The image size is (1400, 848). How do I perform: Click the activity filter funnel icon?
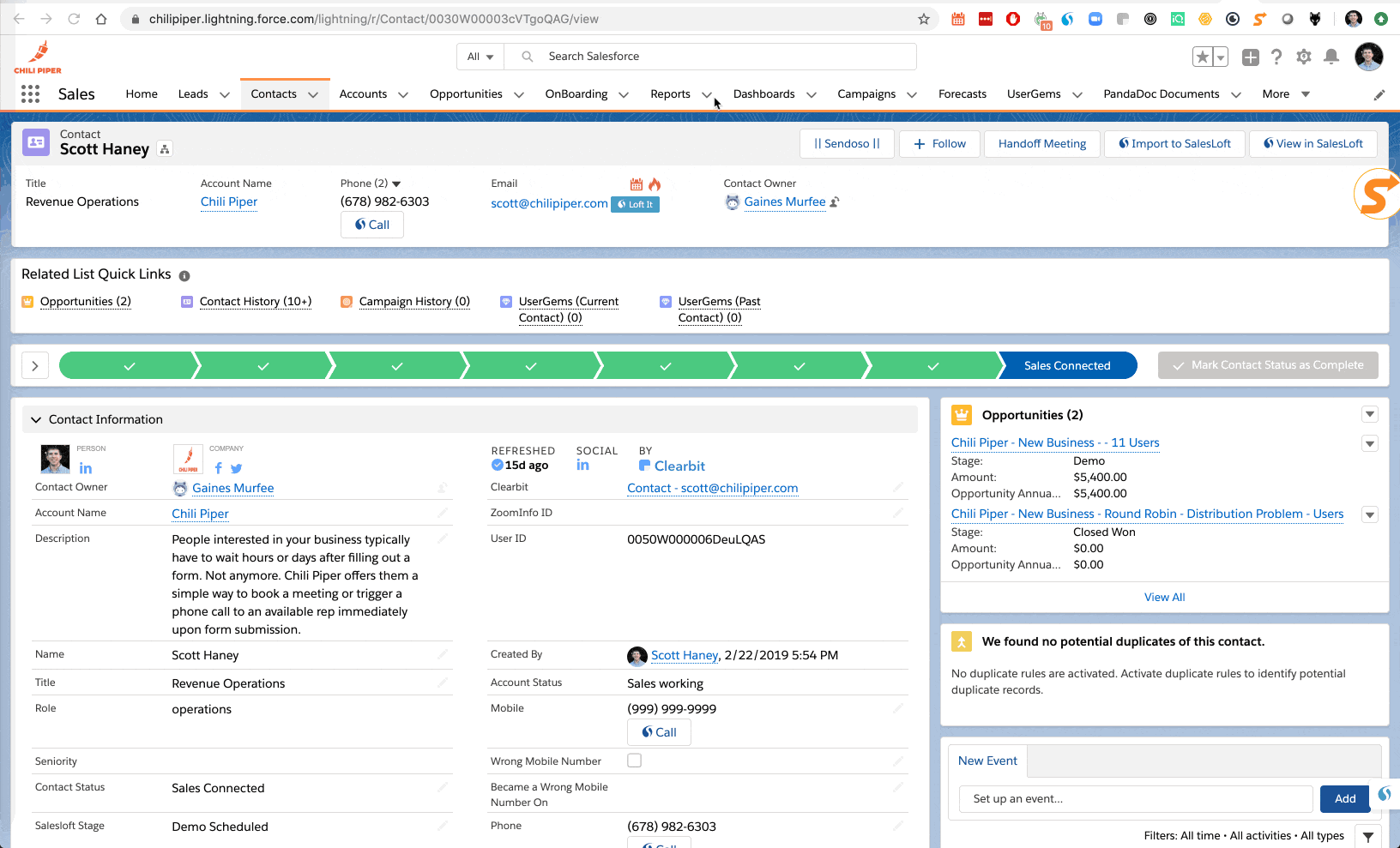point(1368,837)
